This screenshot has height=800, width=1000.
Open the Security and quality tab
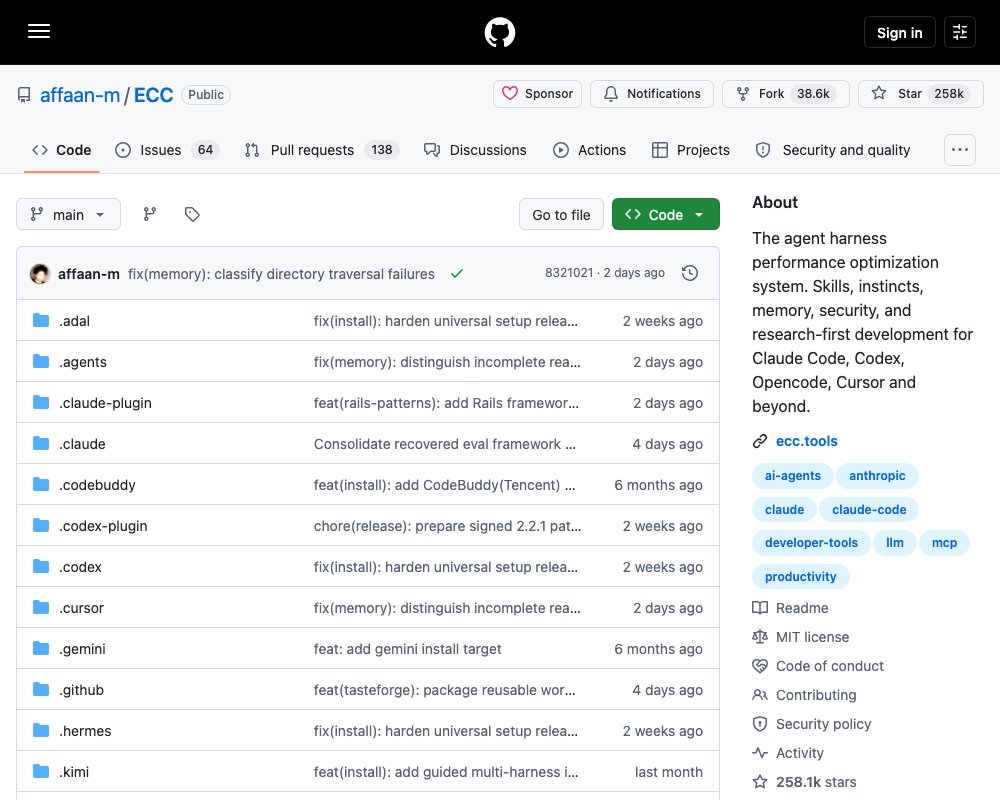833,150
